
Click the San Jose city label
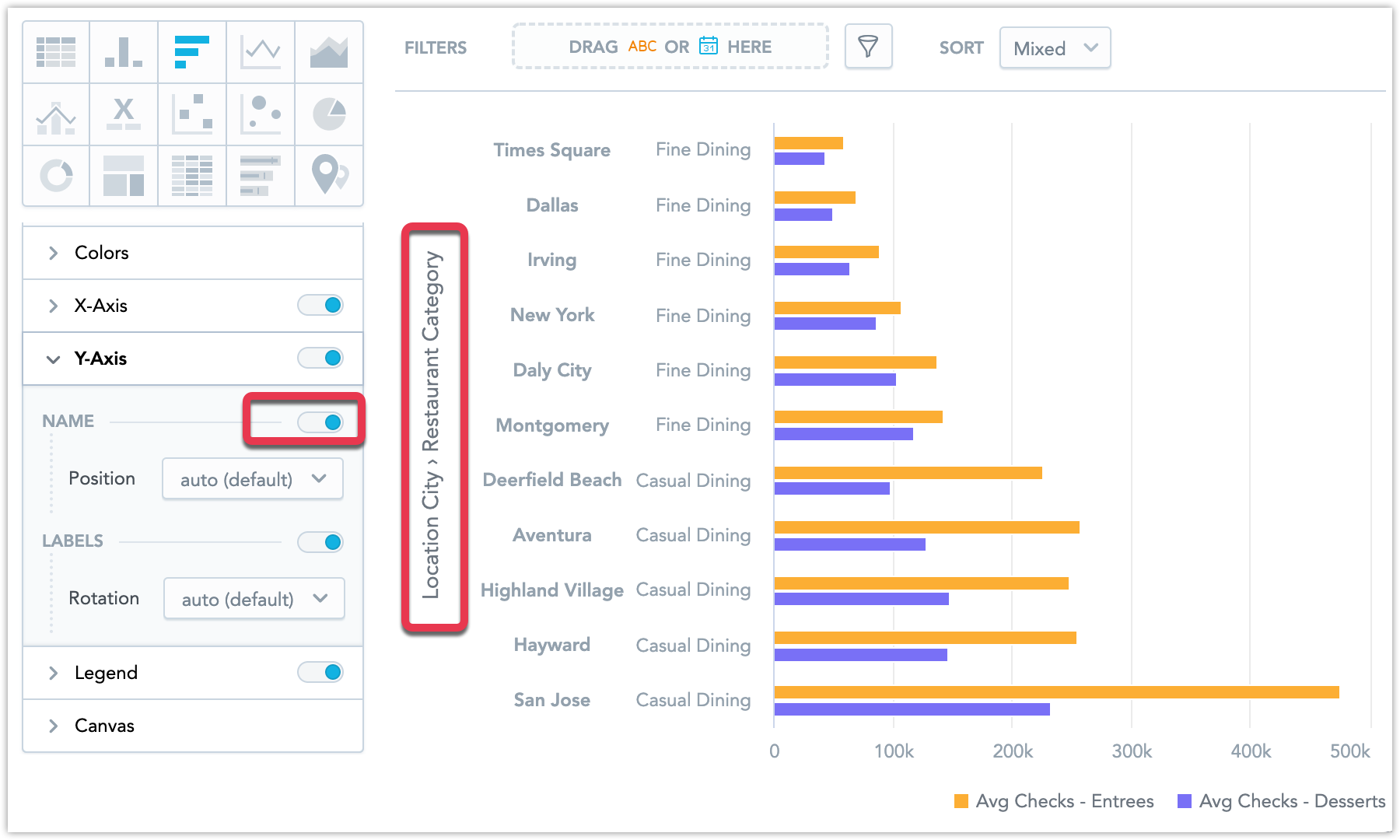point(552,700)
